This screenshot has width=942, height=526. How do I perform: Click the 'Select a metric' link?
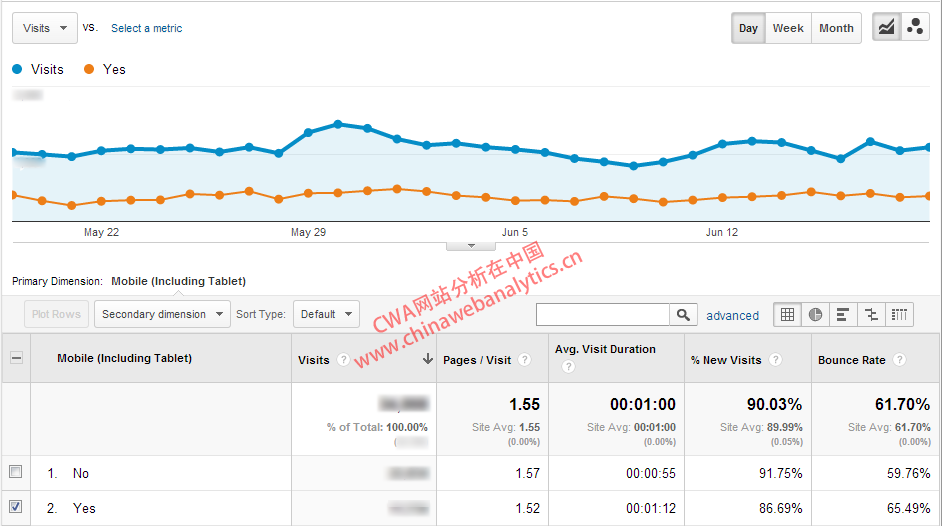(147, 28)
